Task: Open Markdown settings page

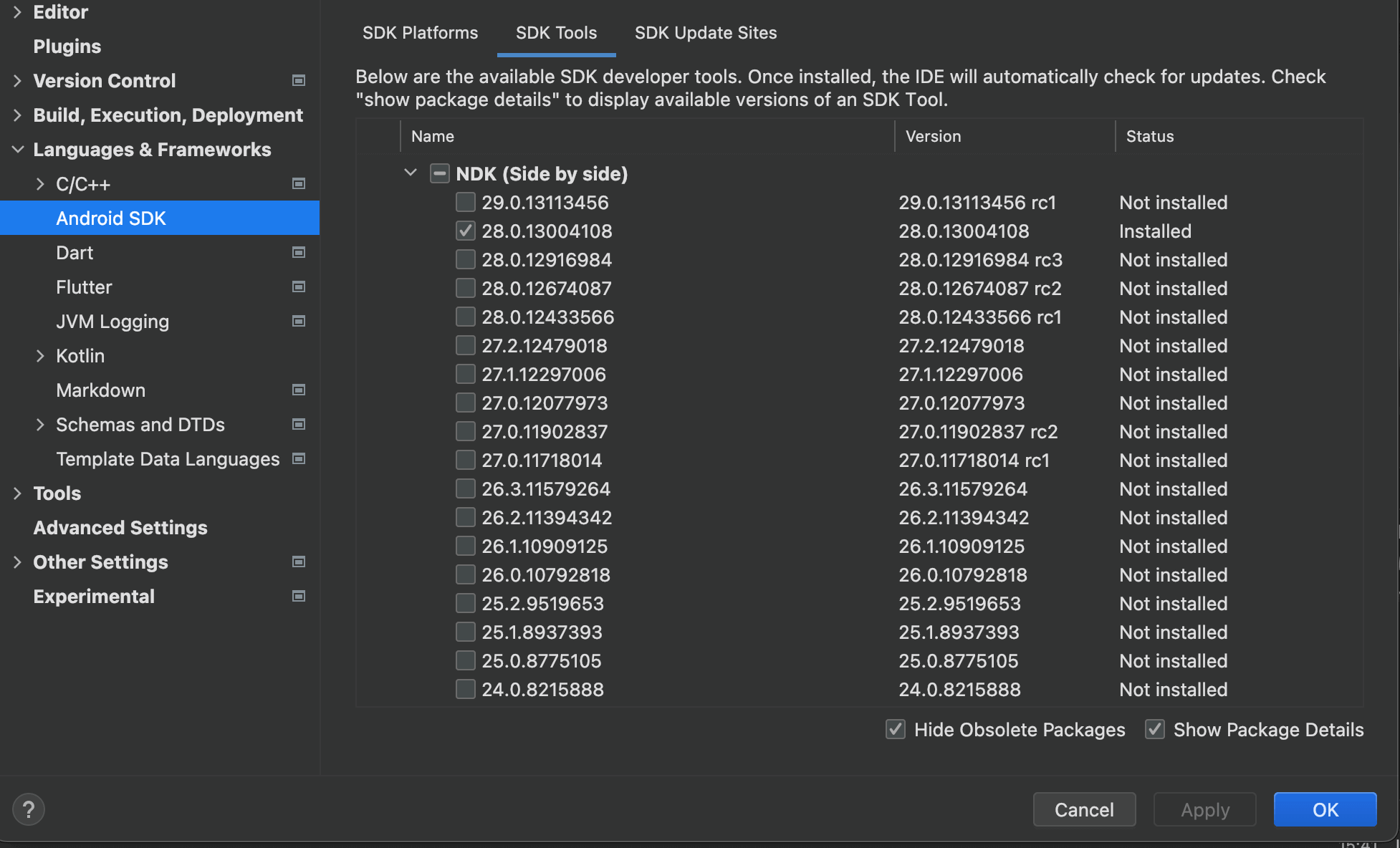Action: pos(100,390)
